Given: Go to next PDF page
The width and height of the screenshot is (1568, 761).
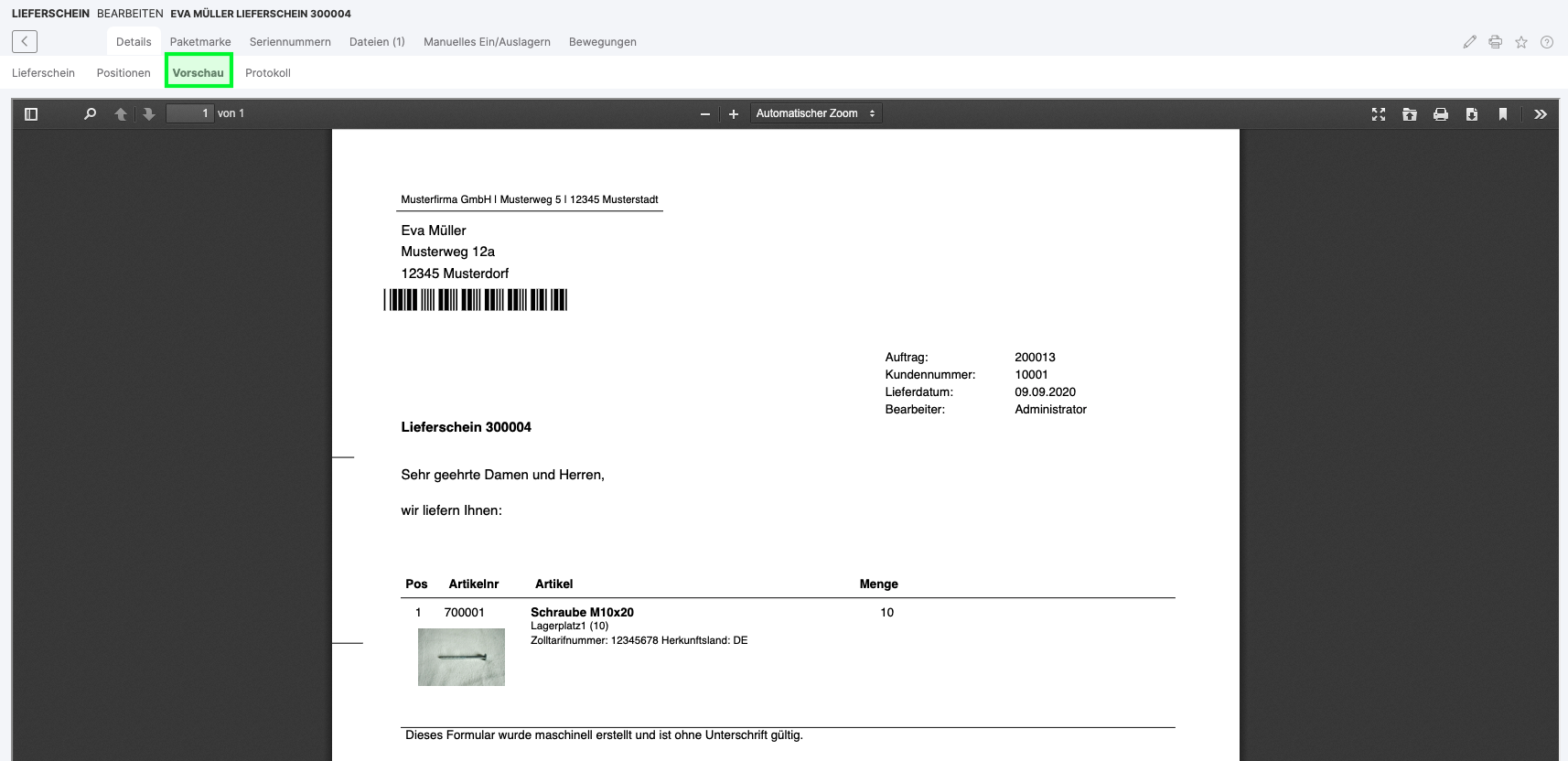Looking at the screenshot, I should coord(149,114).
